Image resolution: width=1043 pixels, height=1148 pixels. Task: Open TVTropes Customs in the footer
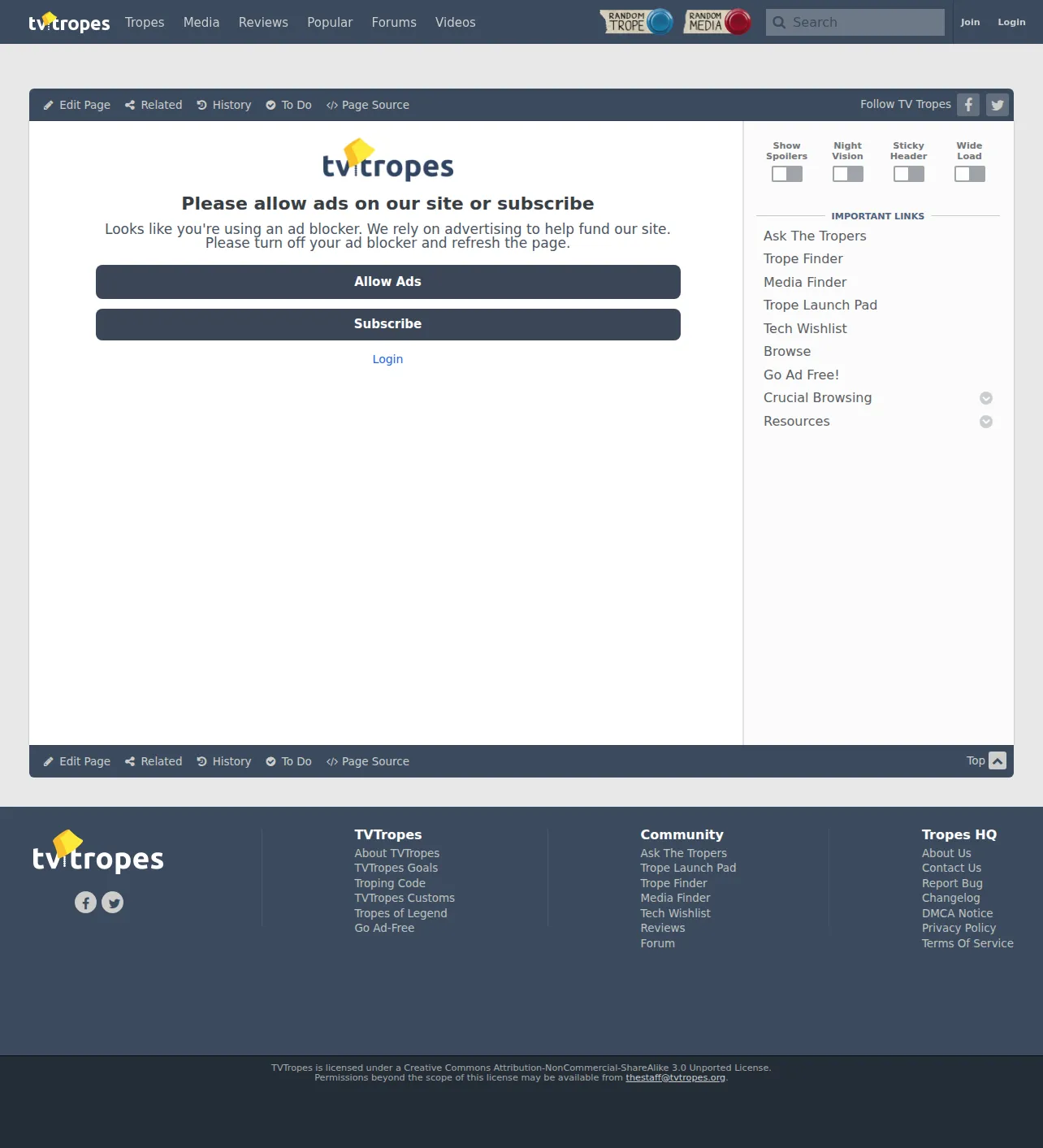[405, 898]
